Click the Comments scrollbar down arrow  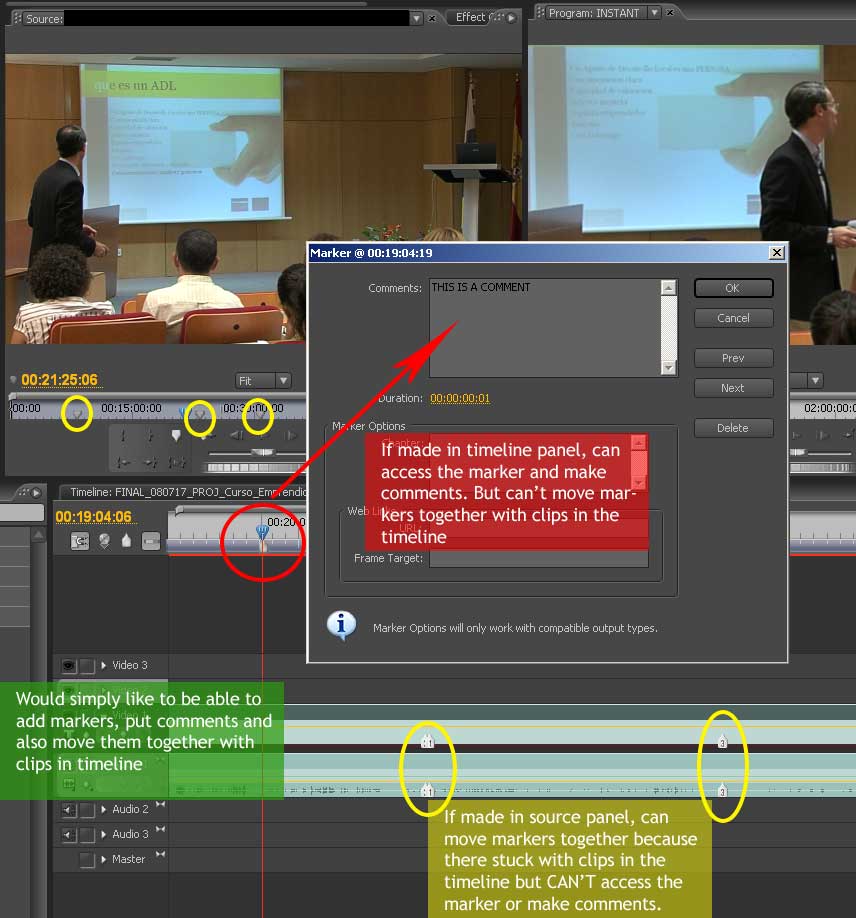click(x=669, y=368)
